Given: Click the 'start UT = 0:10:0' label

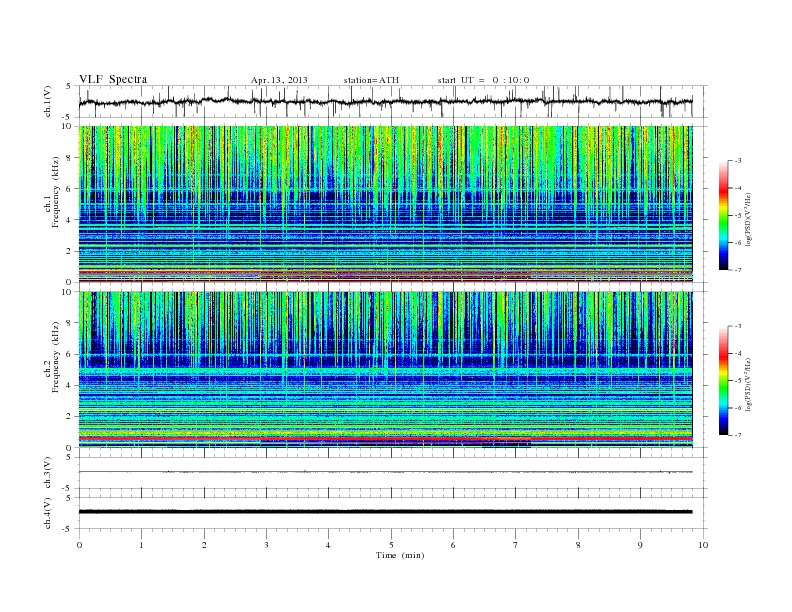Looking at the screenshot, I should [483, 80].
